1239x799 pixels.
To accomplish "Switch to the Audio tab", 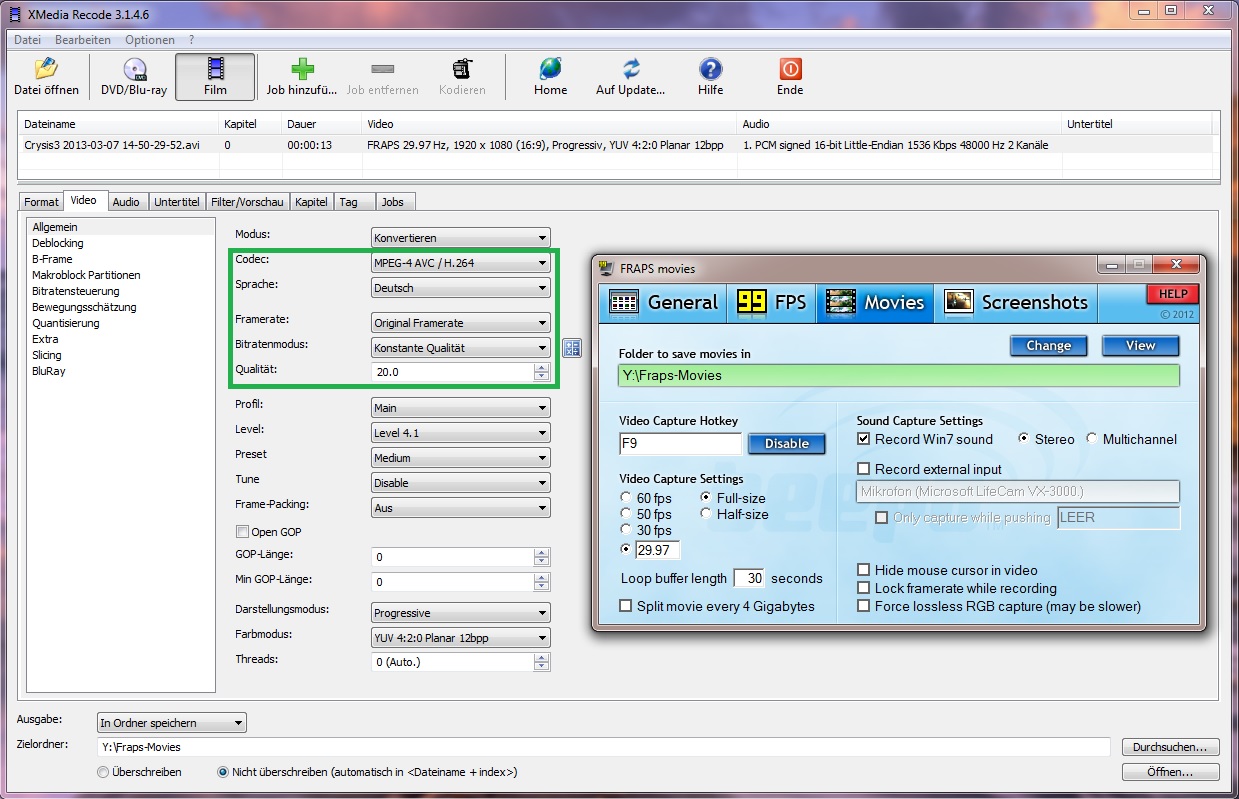I will coord(126,202).
